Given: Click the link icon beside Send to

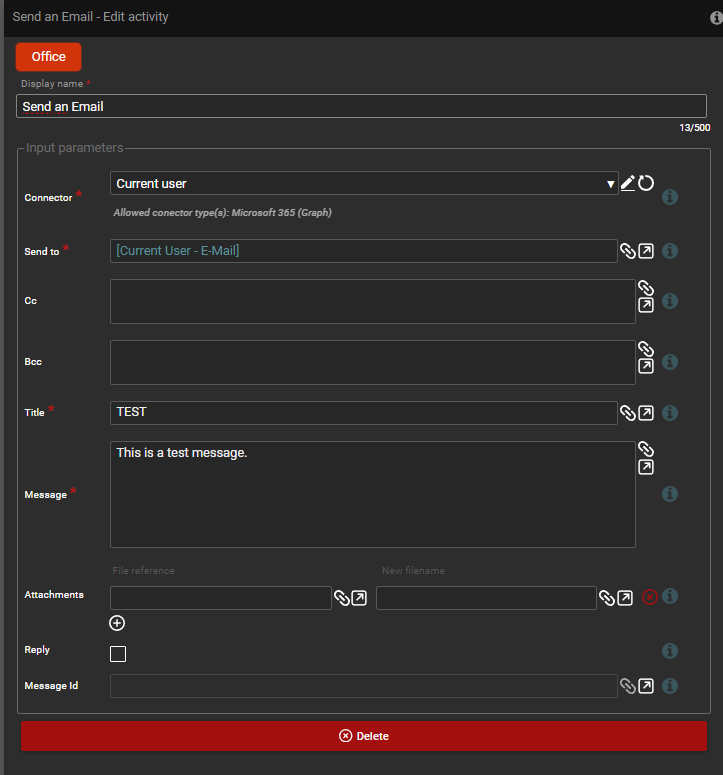Looking at the screenshot, I should tap(627, 251).
